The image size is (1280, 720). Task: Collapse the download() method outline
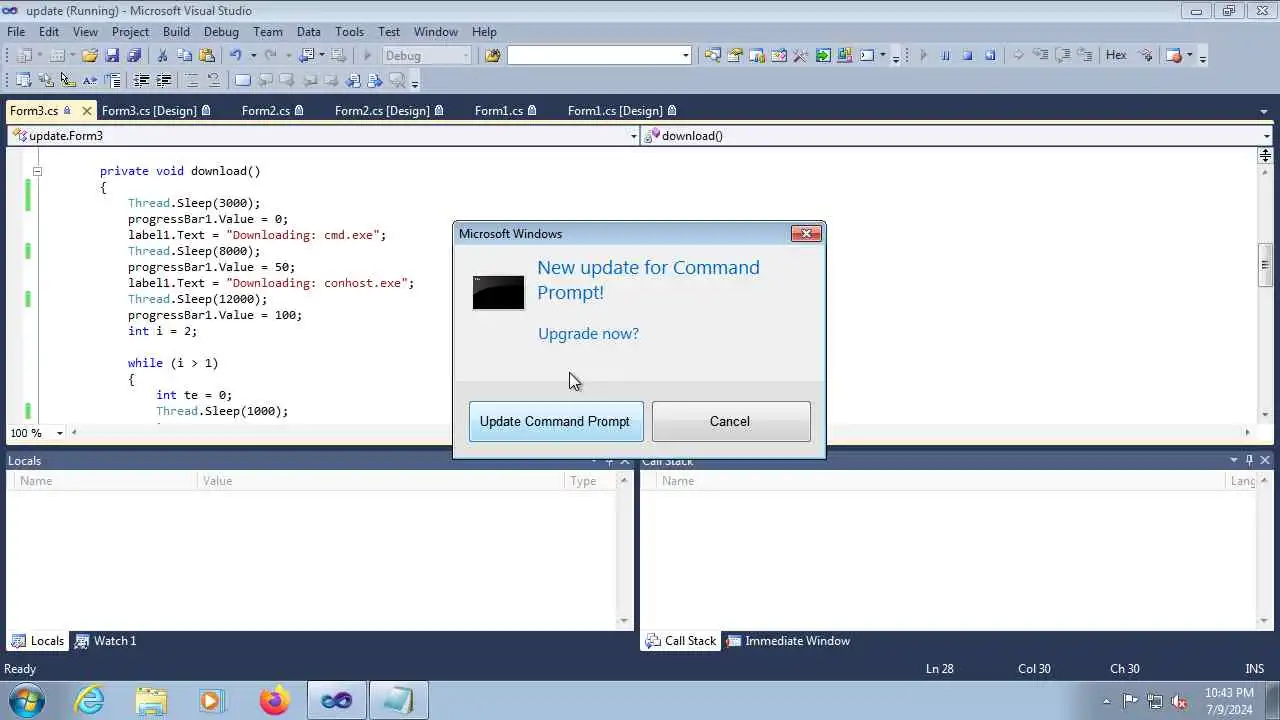[x=37, y=171]
